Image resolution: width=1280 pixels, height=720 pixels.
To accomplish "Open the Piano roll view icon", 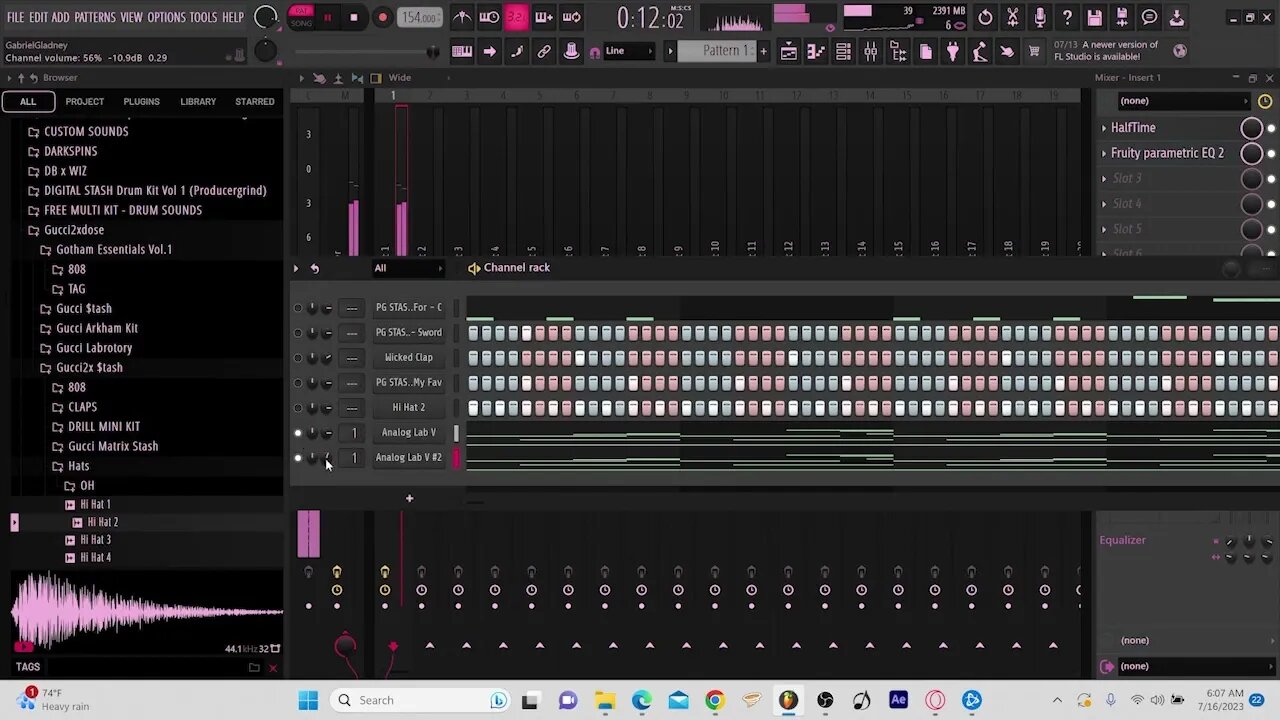I will 816,51.
